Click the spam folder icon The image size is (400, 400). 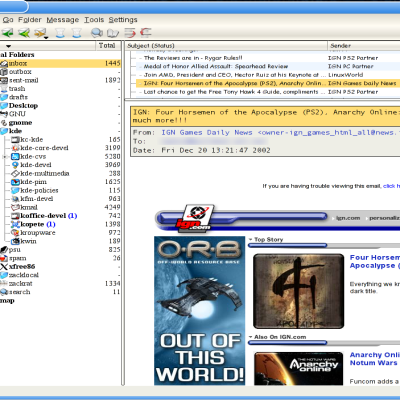pos(4,258)
